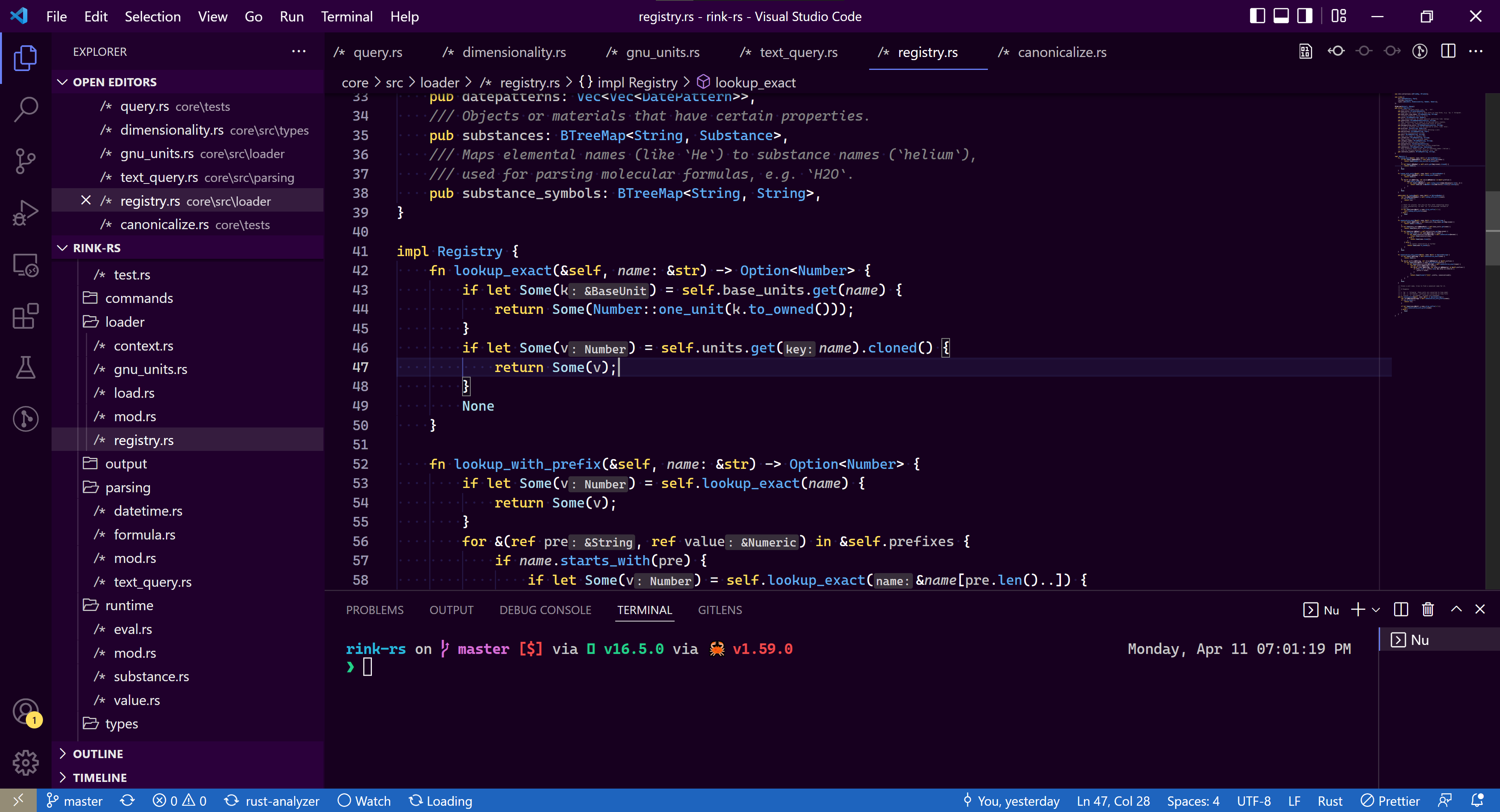1500x812 pixels.
Task: Open the Testing flask view
Action: tap(26, 367)
